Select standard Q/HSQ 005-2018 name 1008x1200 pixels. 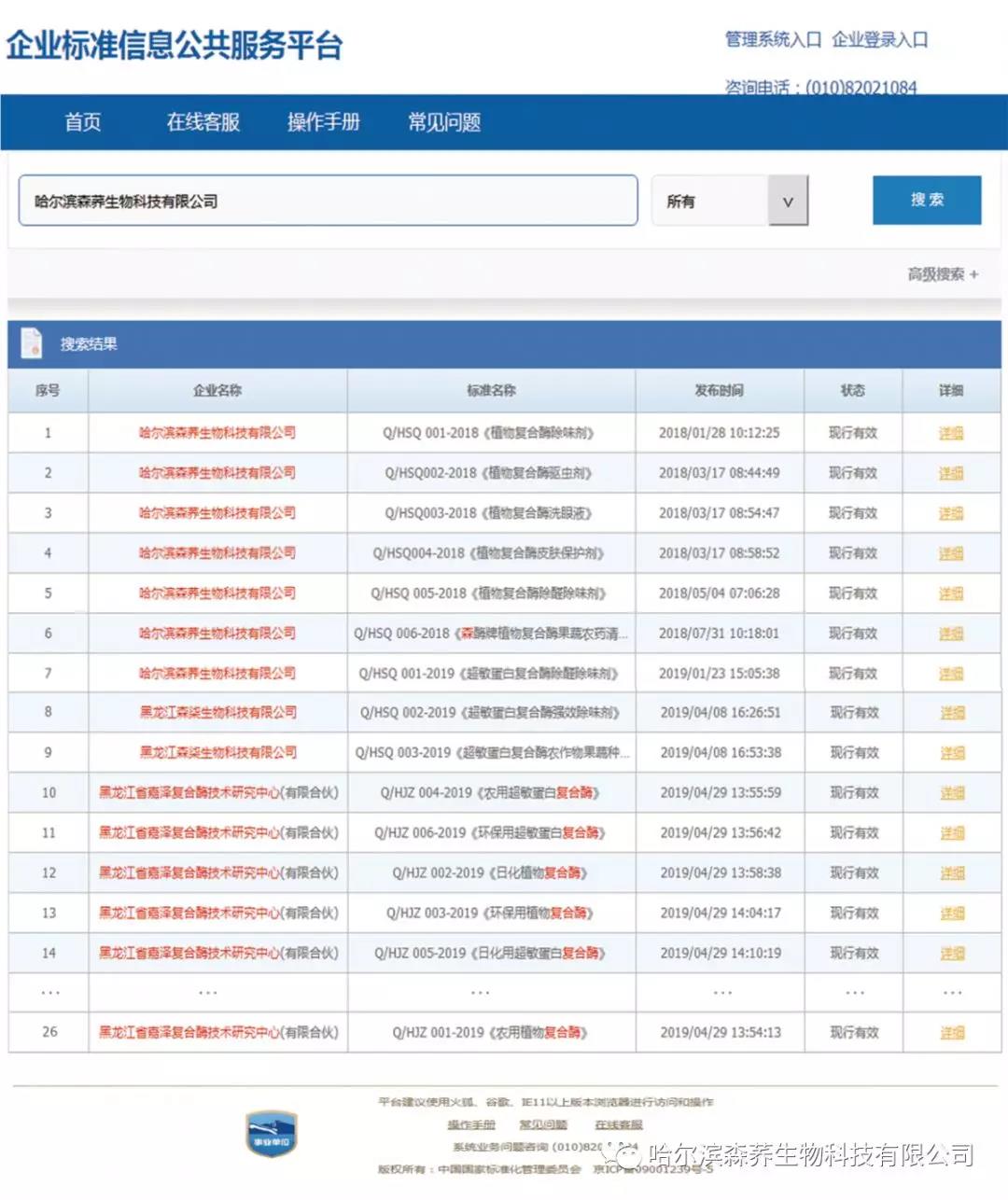pyautogui.click(x=489, y=593)
